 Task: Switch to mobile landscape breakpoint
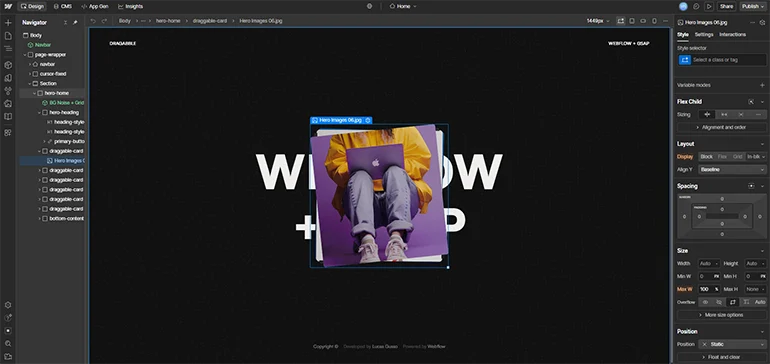pyautogui.click(x=643, y=21)
